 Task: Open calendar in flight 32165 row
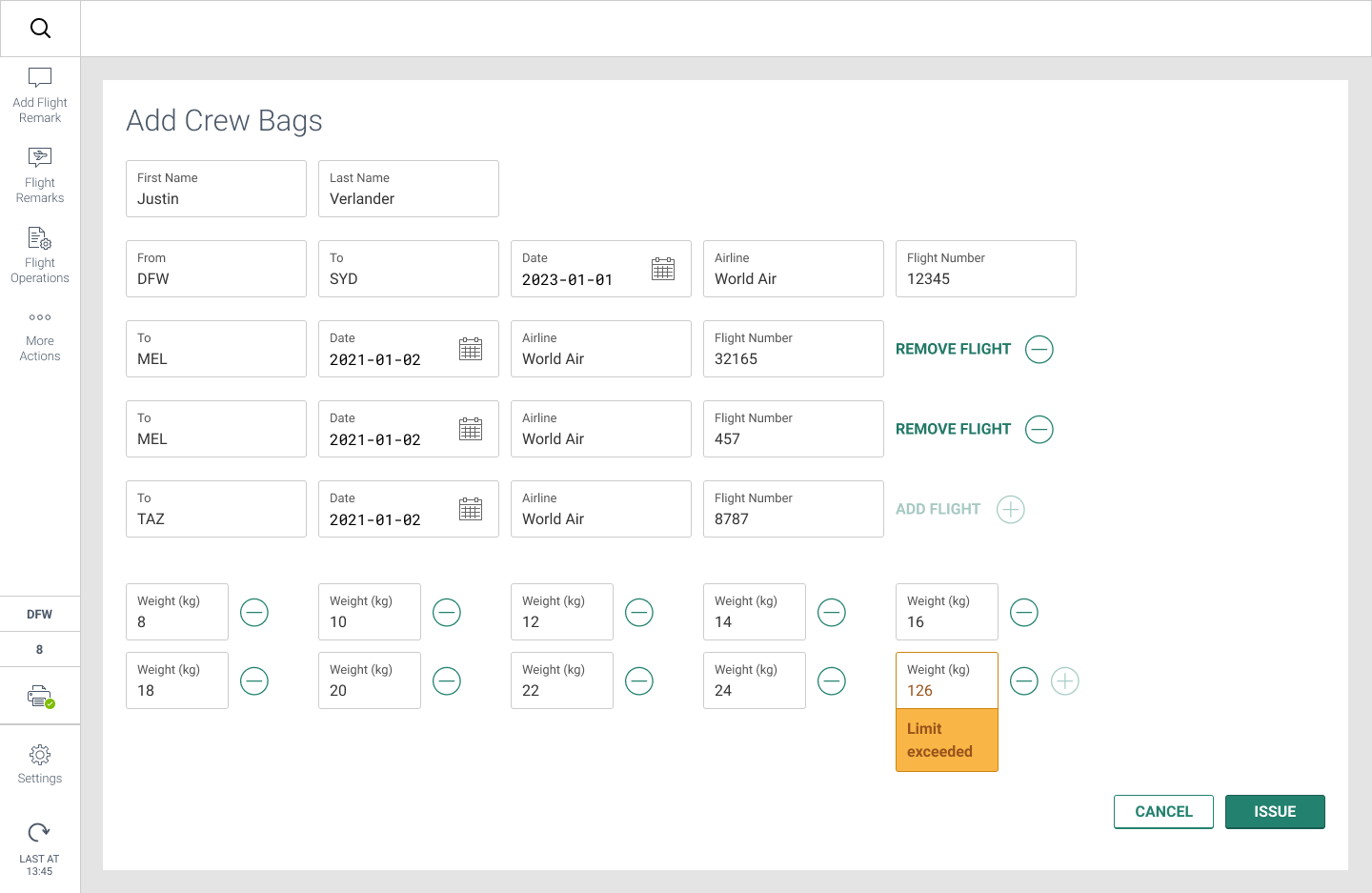(x=471, y=349)
